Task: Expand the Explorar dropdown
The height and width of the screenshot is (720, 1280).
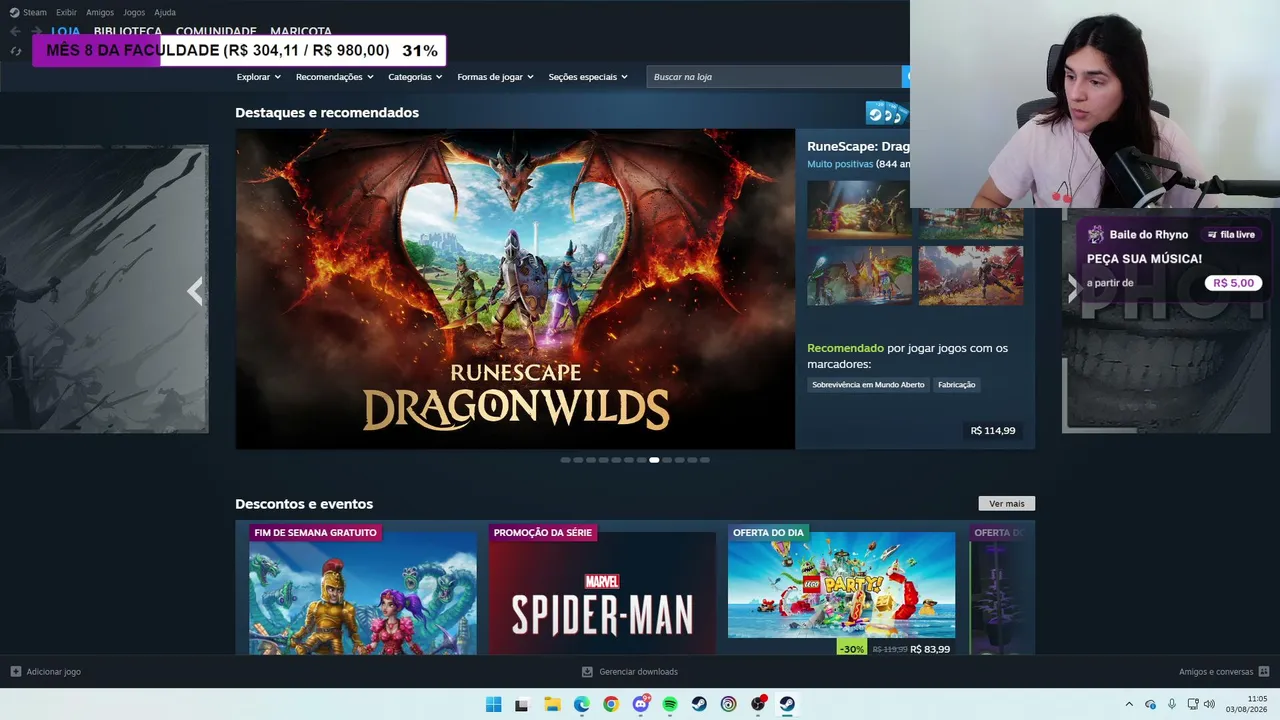Action: [x=259, y=77]
